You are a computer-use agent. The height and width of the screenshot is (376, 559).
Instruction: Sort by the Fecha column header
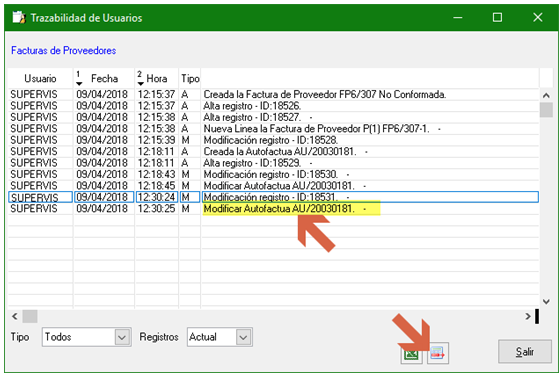pos(104,78)
